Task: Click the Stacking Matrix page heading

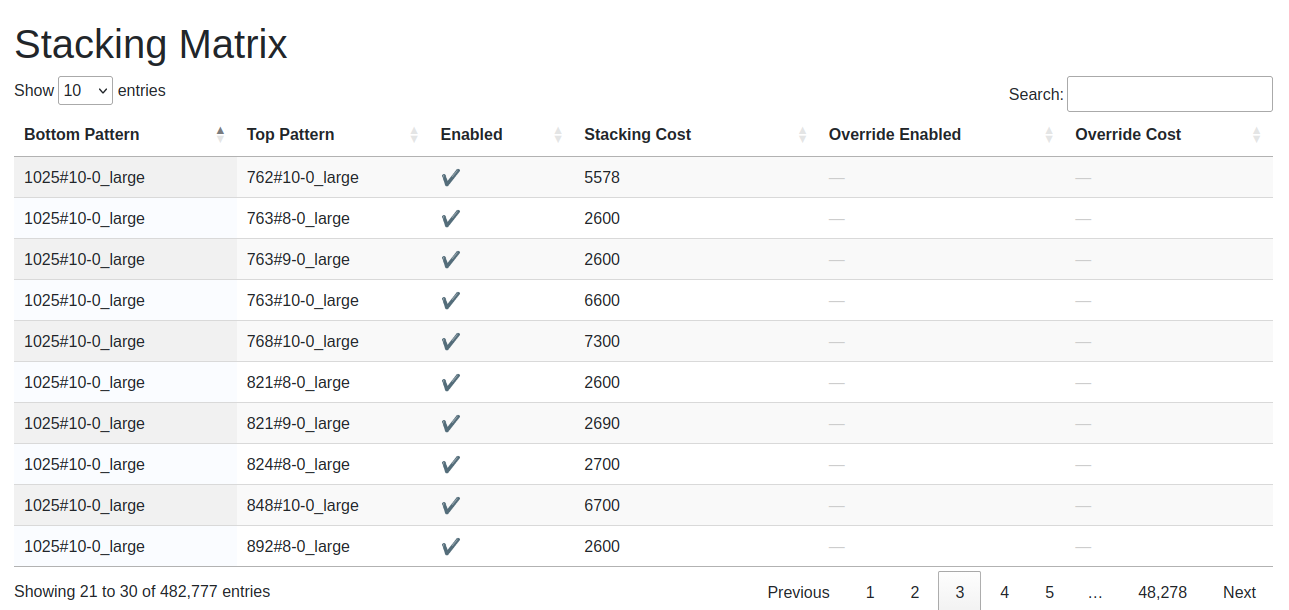Action: 151,44
